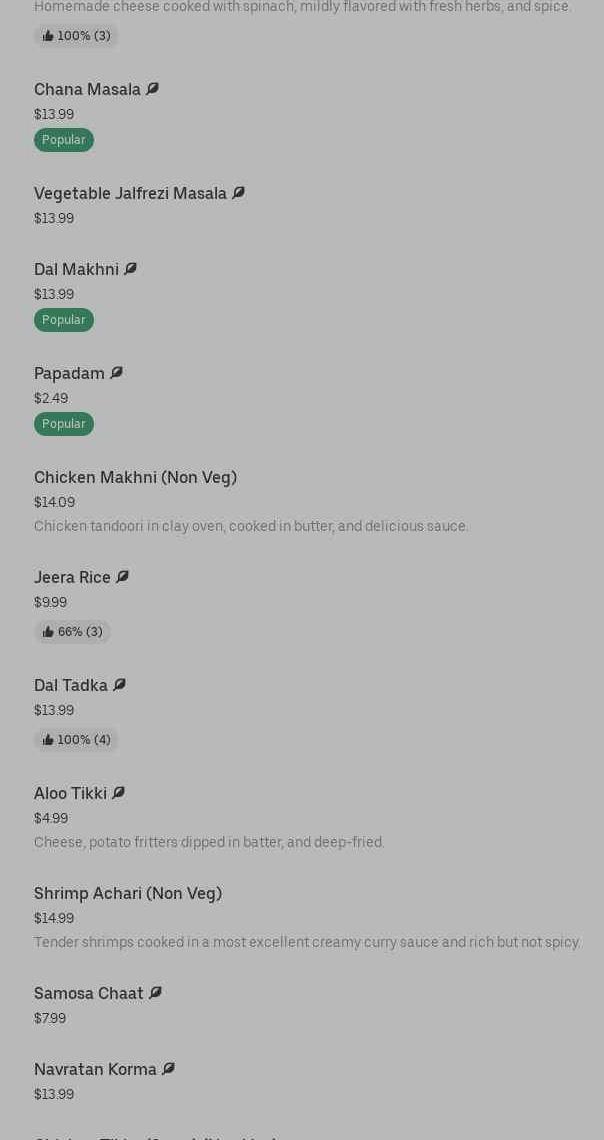
Task: Click the vegetarian leaf next to Vegetable Jalfrezi Masala
Action: coord(238,193)
